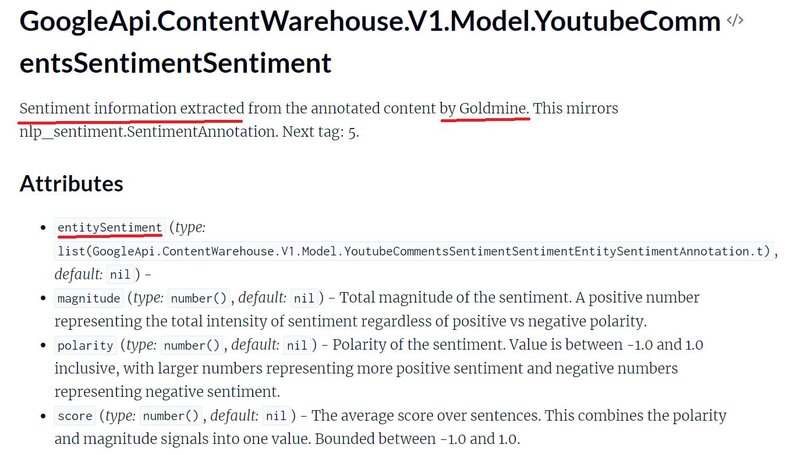Click the YoutubeCommentsSentimentSentiment page title
790x455 pixels.
click(x=370, y=42)
